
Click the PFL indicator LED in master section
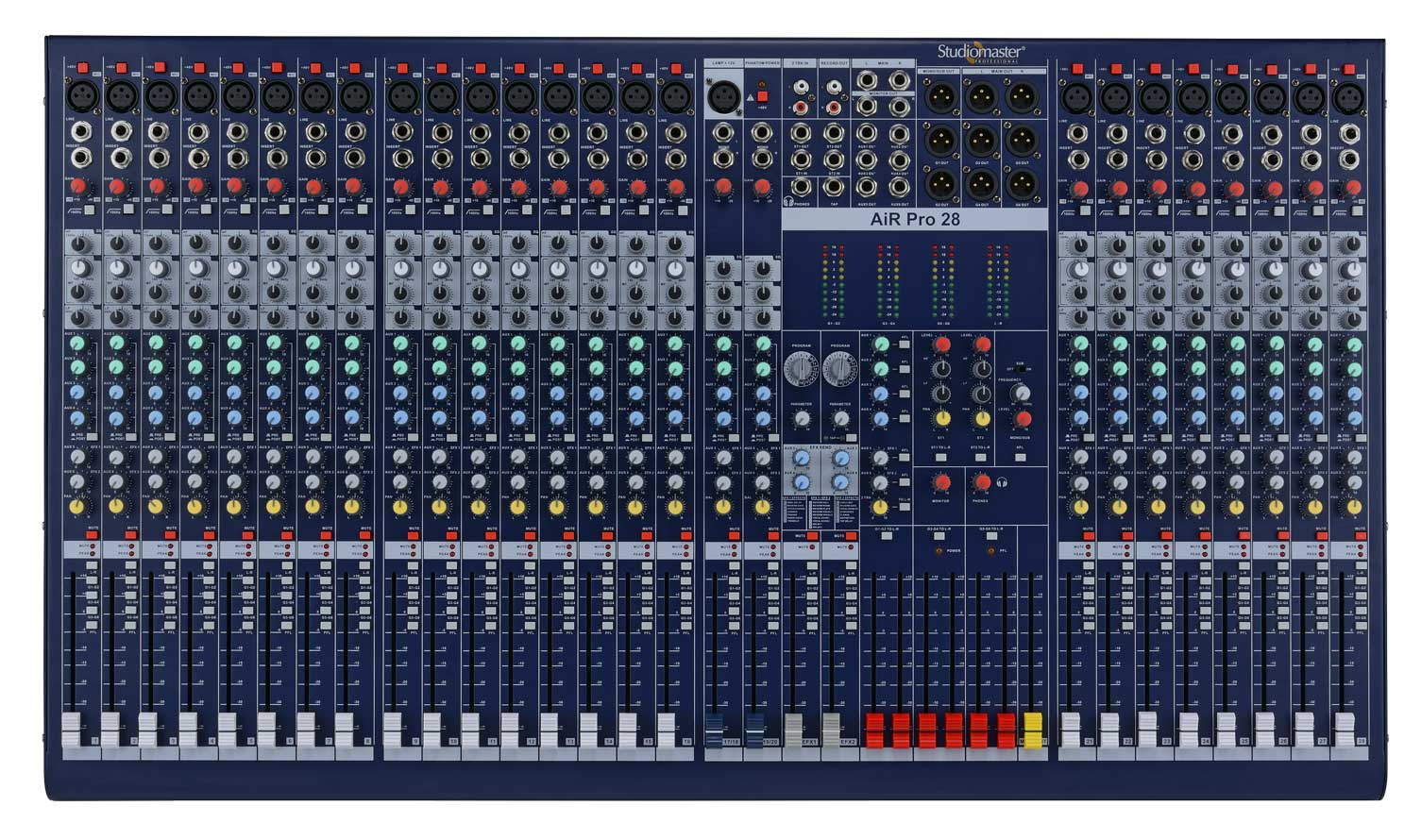click(990, 551)
